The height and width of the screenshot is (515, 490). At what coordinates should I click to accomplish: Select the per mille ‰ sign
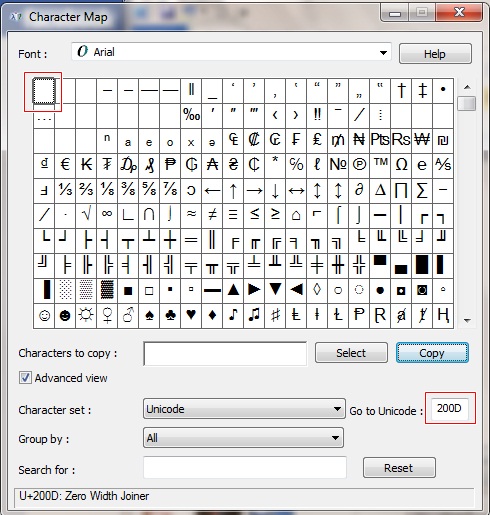[191, 115]
